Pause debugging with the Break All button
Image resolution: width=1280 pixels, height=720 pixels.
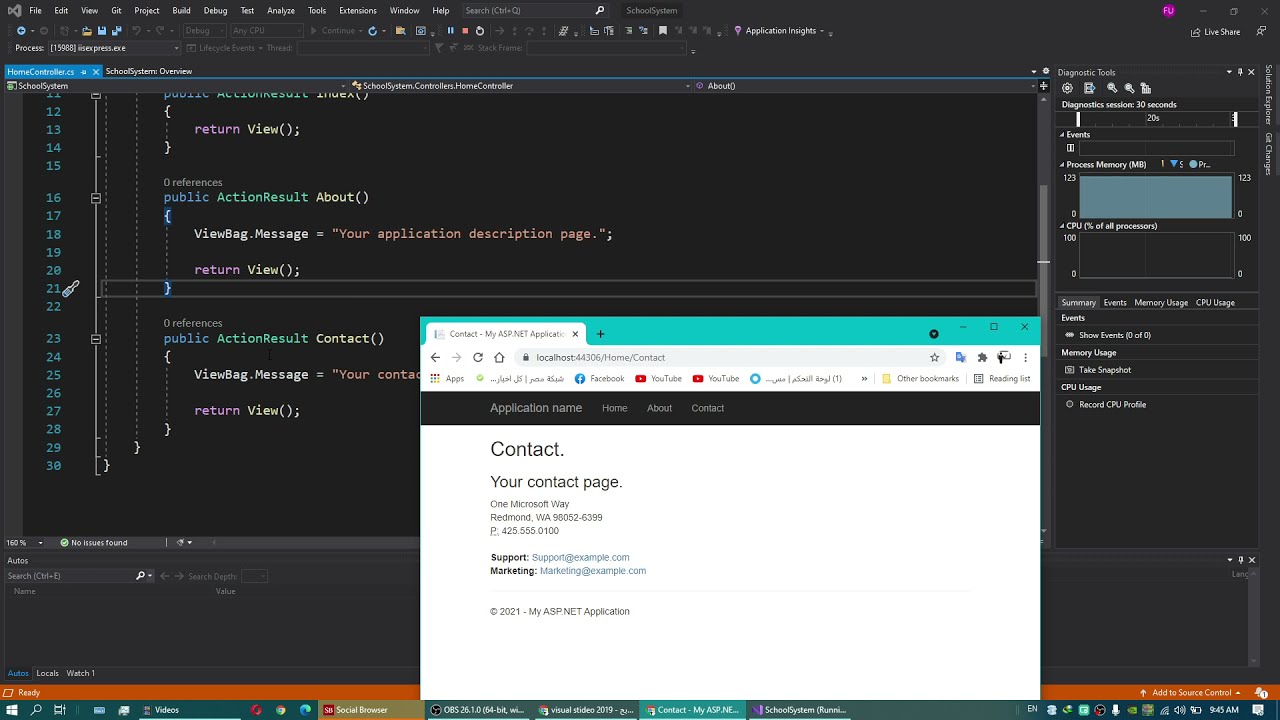point(450,31)
